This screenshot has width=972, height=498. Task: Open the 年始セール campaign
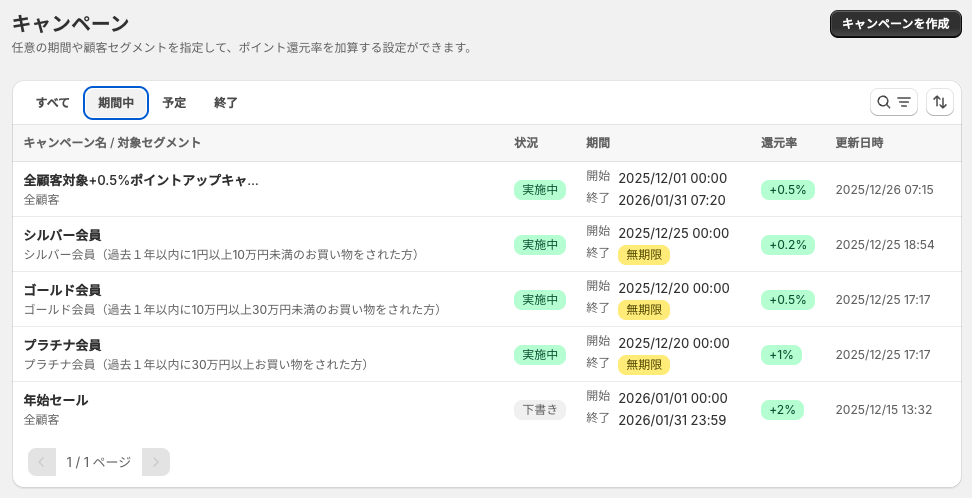pyautogui.click(x=56, y=400)
